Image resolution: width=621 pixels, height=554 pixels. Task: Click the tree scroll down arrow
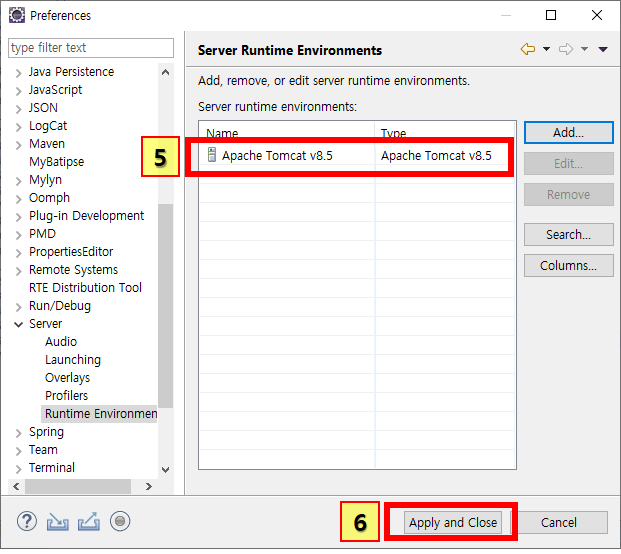166,470
